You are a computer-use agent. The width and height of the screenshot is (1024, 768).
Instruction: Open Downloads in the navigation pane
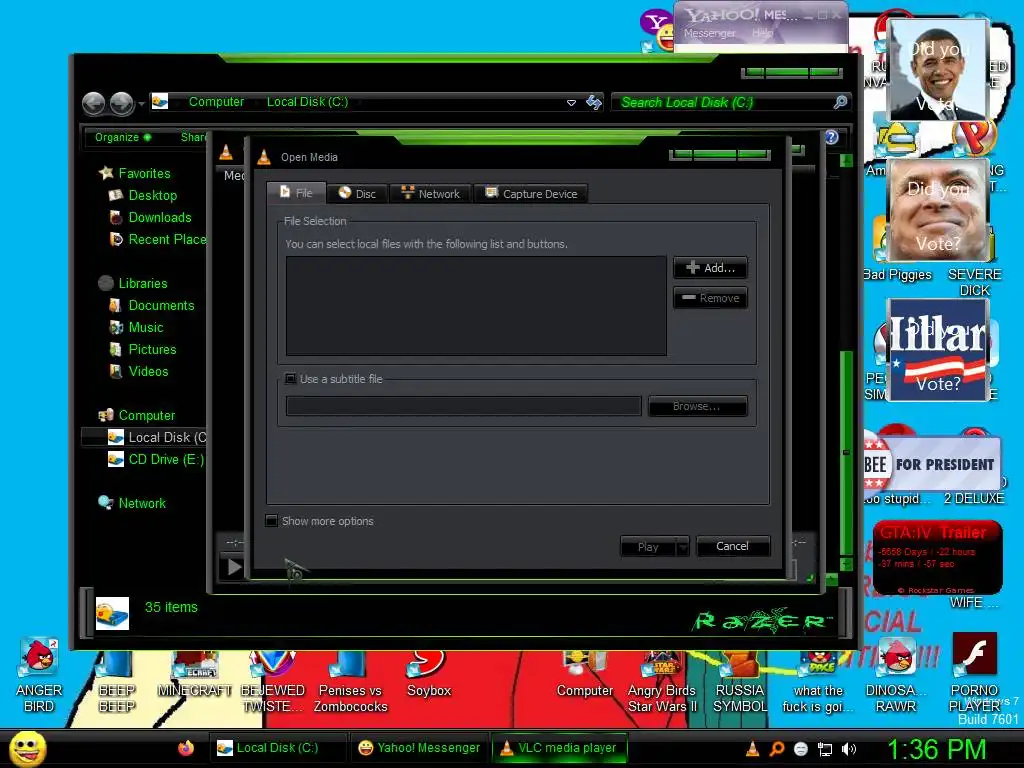[159, 217]
